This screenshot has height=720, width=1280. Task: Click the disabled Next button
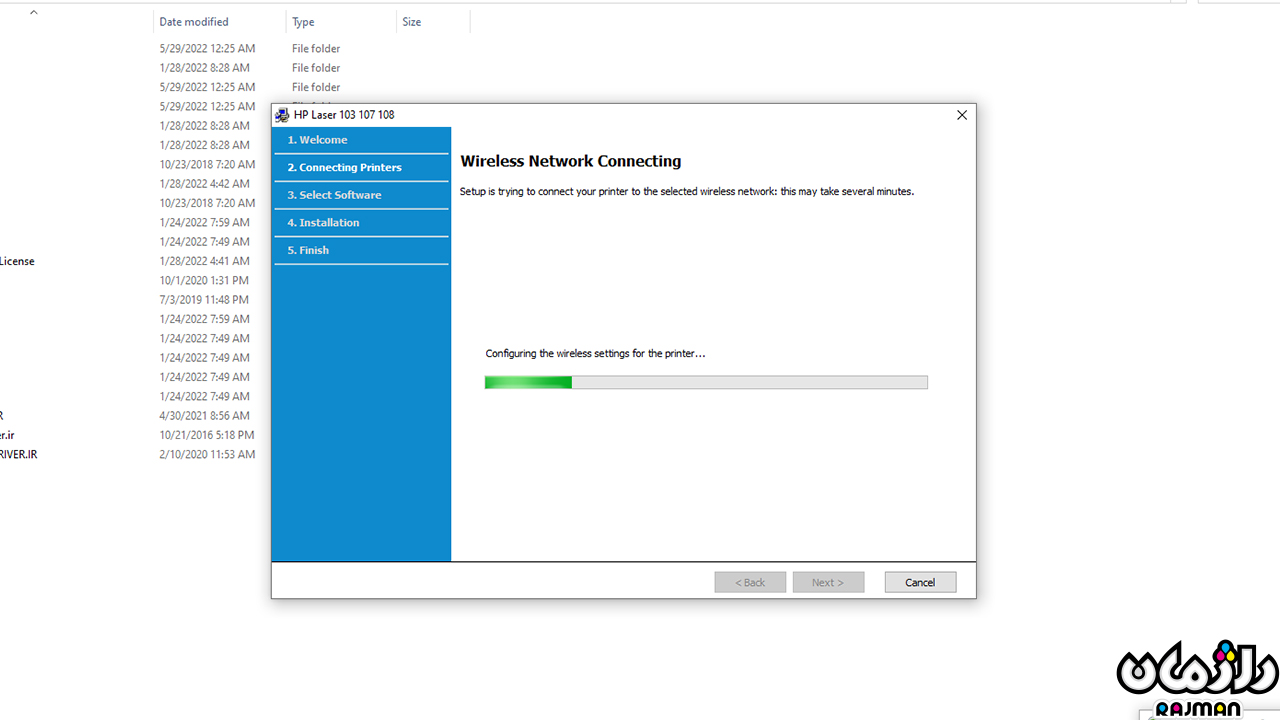point(828,582)
